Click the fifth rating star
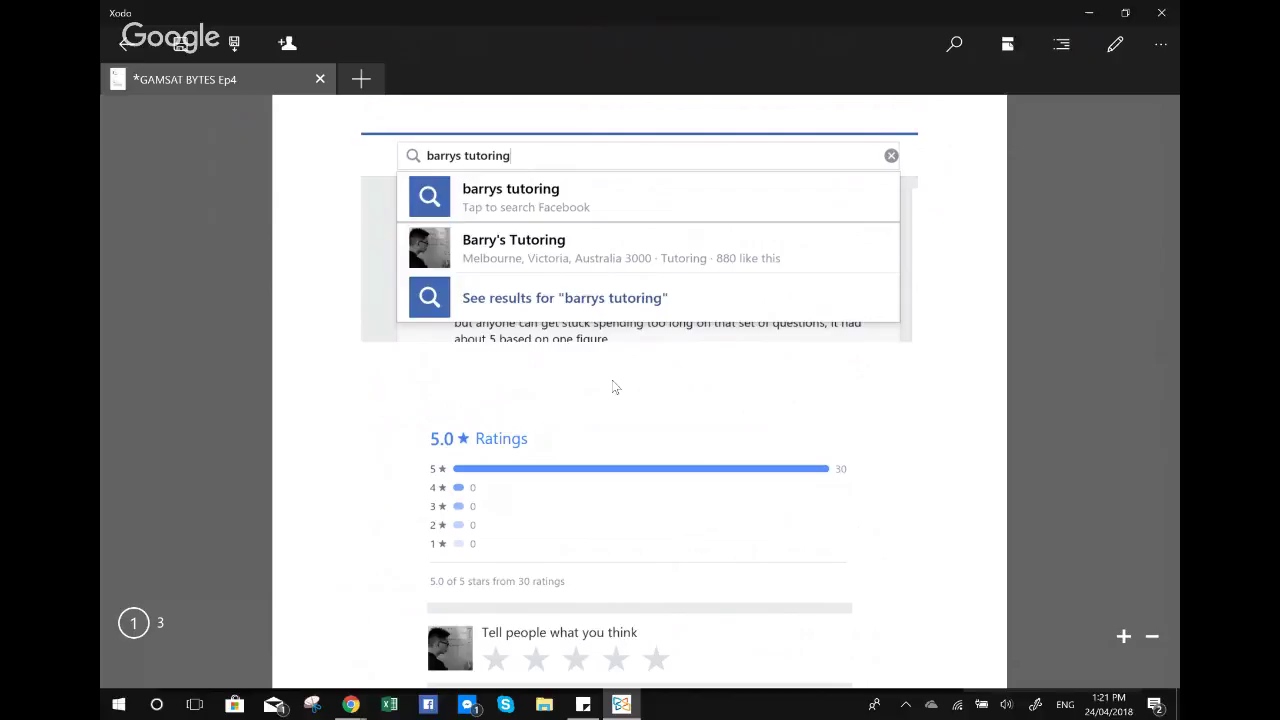This screenshot has height=720, width=1280. point(656,659)
